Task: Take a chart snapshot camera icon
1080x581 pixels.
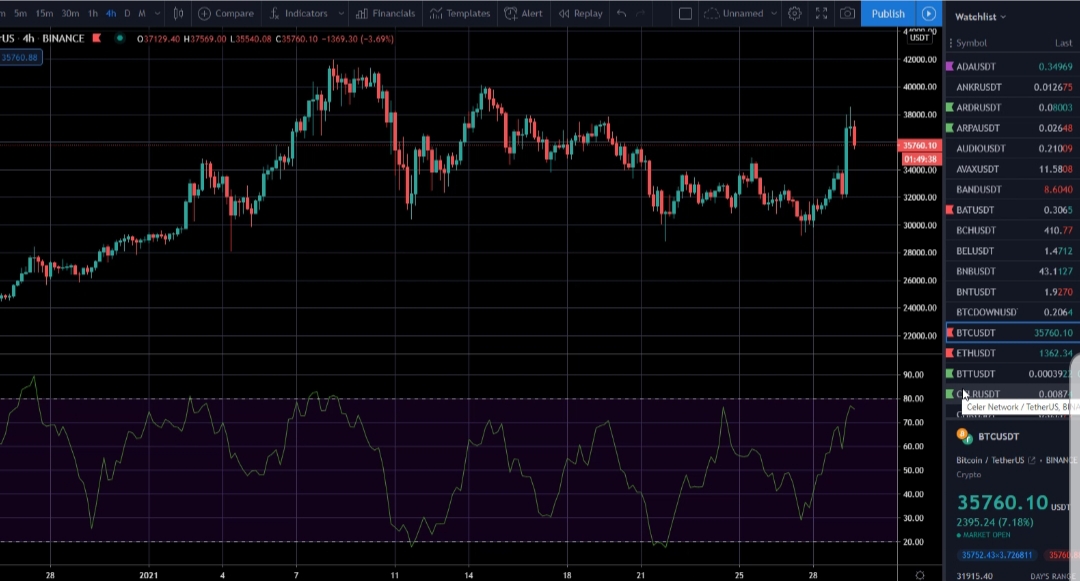Action: tap(847, 13)
